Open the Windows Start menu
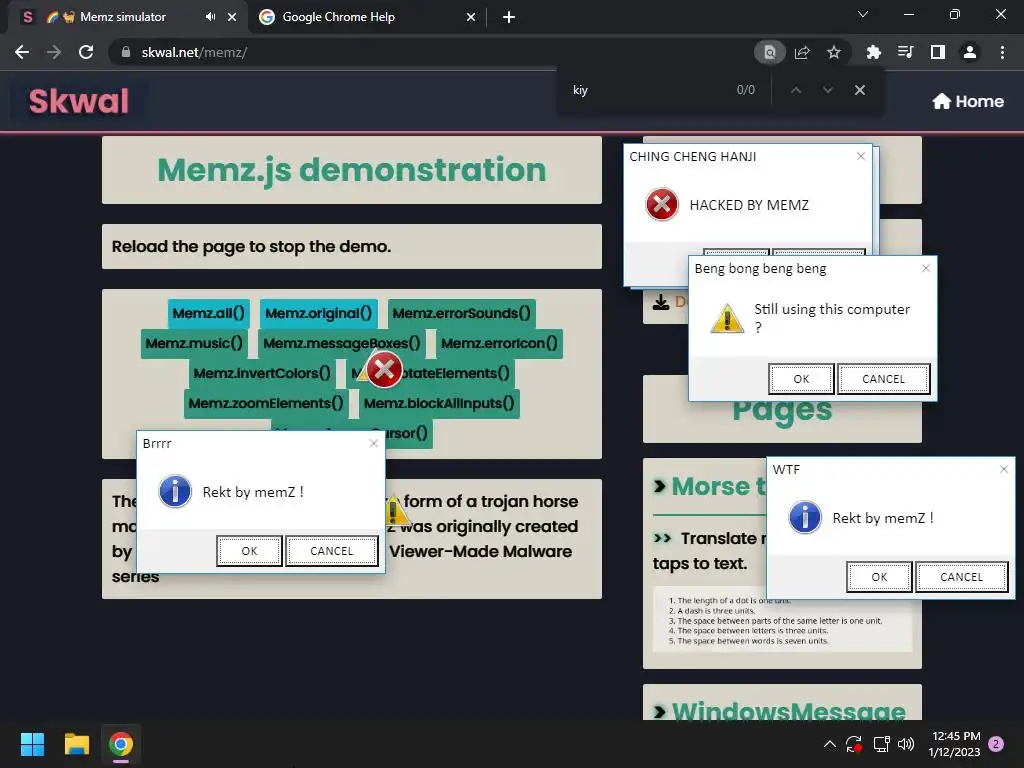The width and height of the screenshot is (1024, 768). tap(32, 744)
